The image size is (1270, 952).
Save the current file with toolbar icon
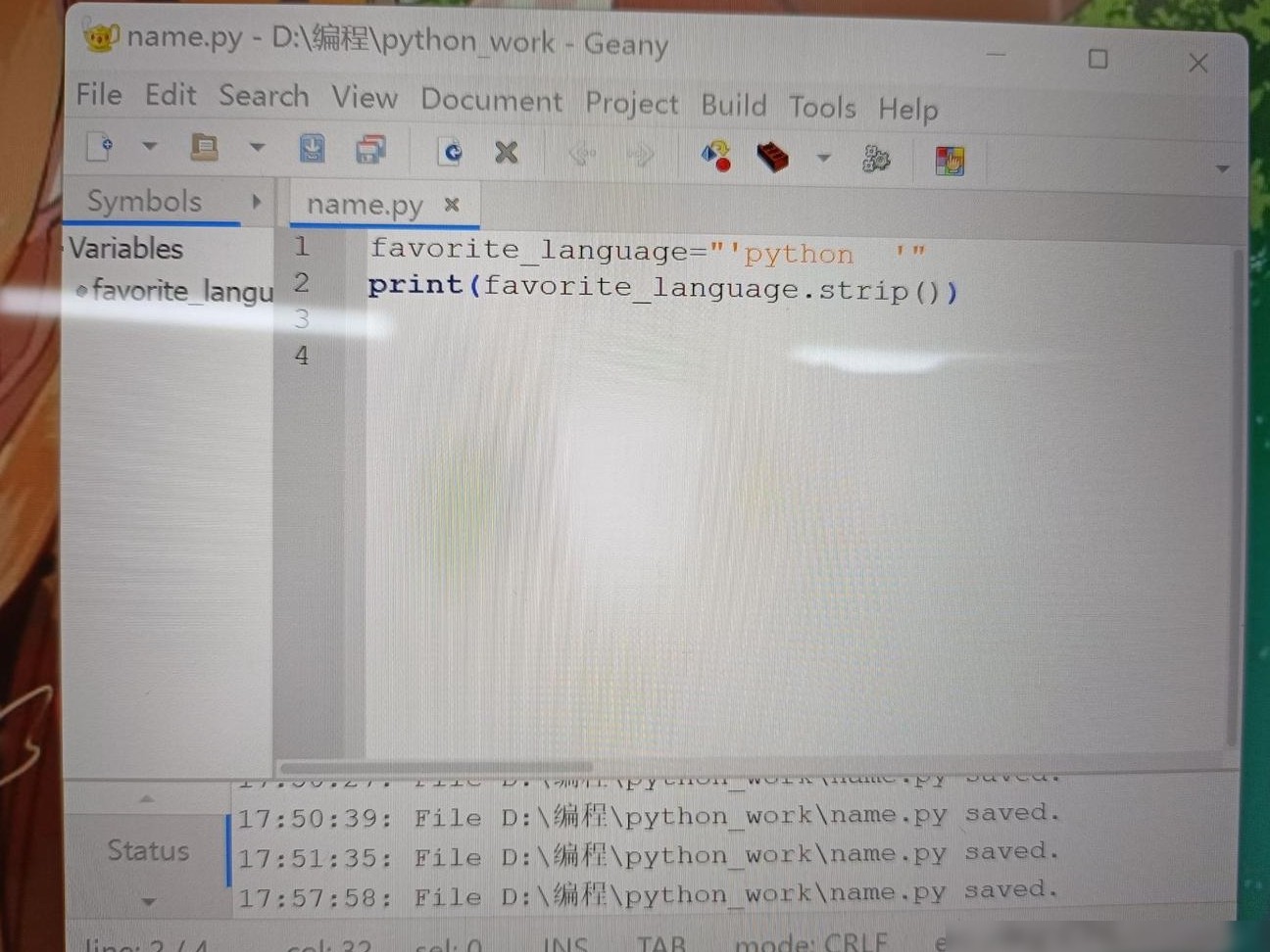pyautogui.click(x=312, y=149)
